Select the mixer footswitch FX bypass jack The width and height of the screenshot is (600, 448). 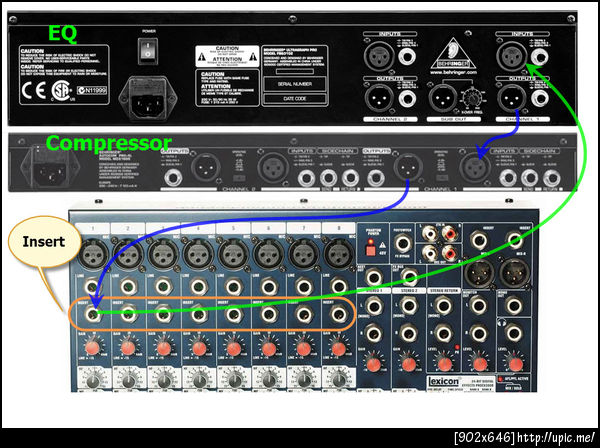[403, 244]
